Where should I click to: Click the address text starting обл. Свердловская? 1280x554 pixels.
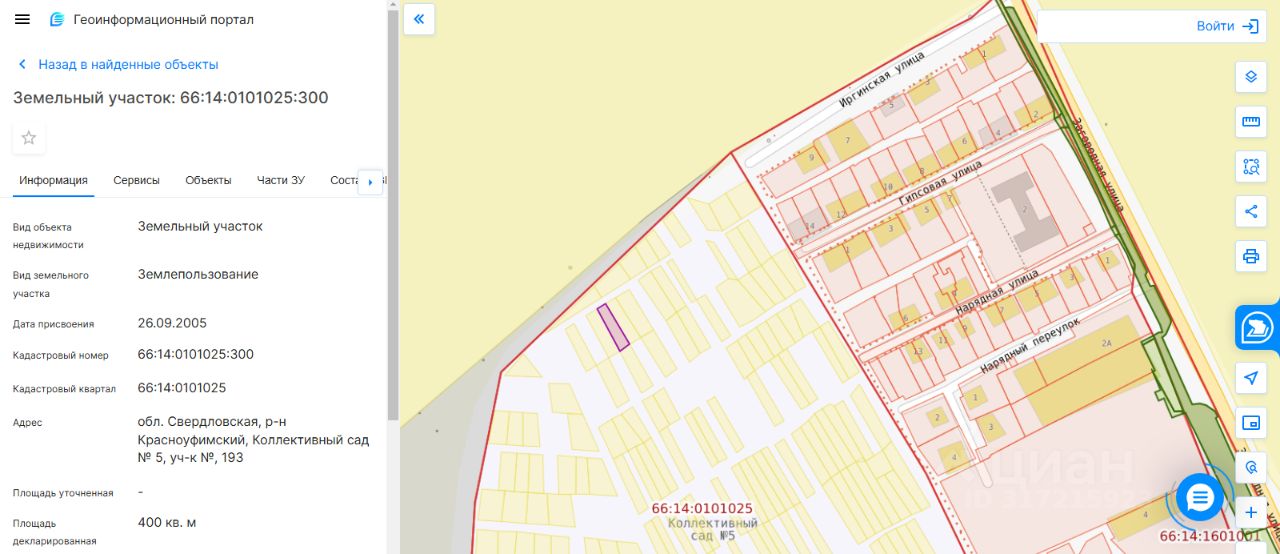click(253, 440)
